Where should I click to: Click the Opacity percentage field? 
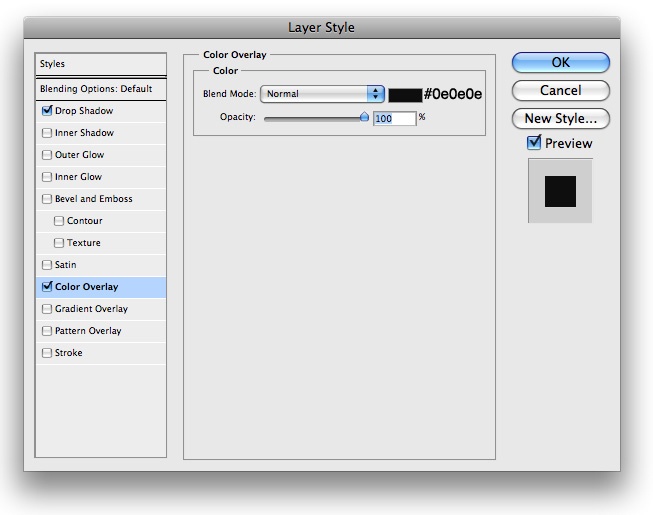(394, 119)
